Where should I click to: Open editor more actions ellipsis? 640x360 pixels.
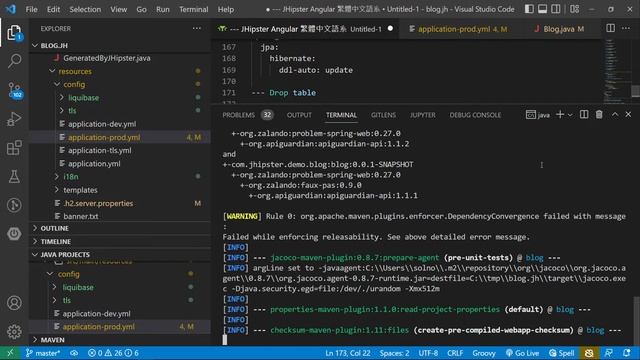[626, 28]
